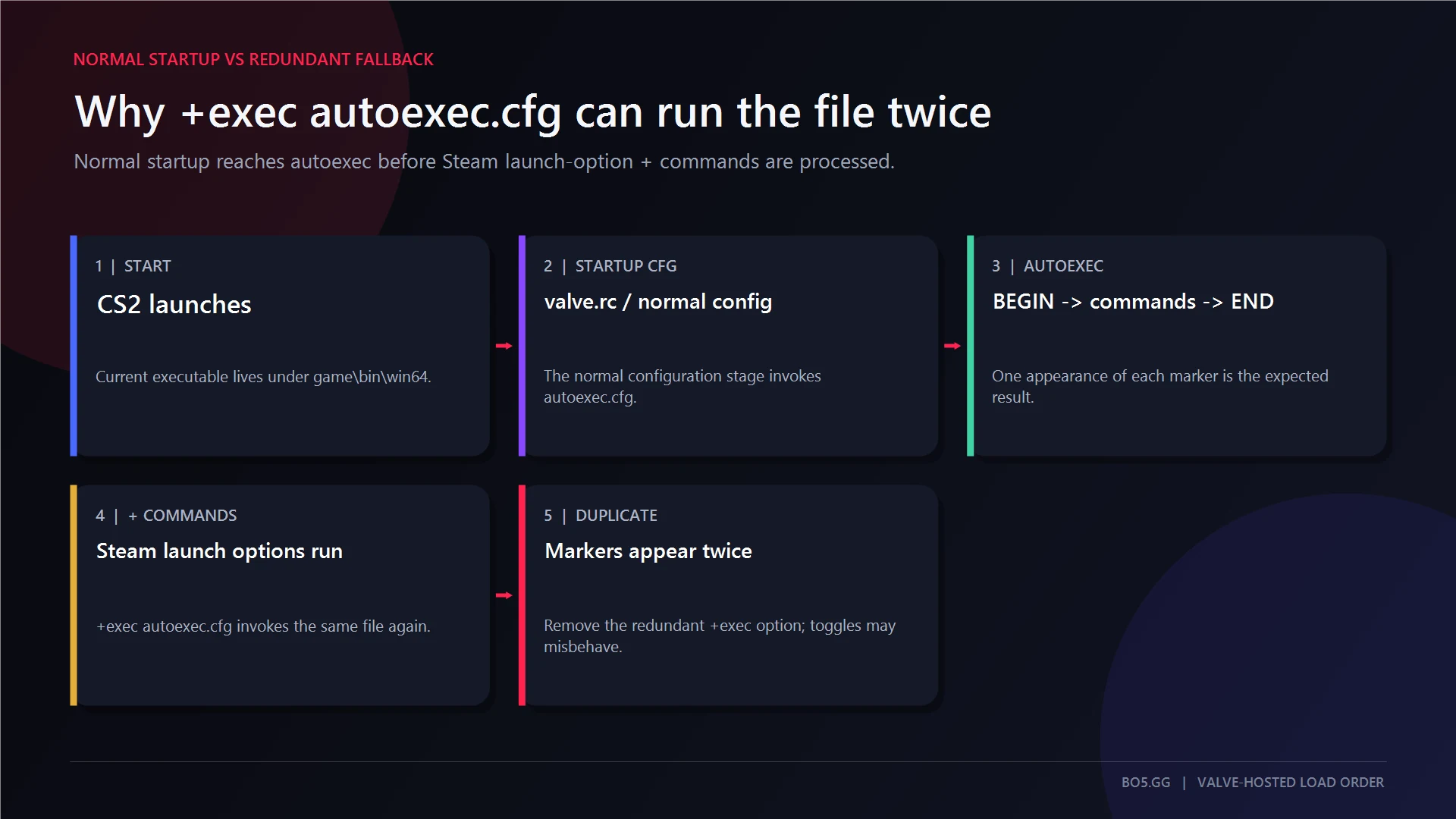Click the 'NORMAL STARTUP VS REDUNDANT FALLBACK' heading
The image size is (1456, 819).
click(253, 59)
